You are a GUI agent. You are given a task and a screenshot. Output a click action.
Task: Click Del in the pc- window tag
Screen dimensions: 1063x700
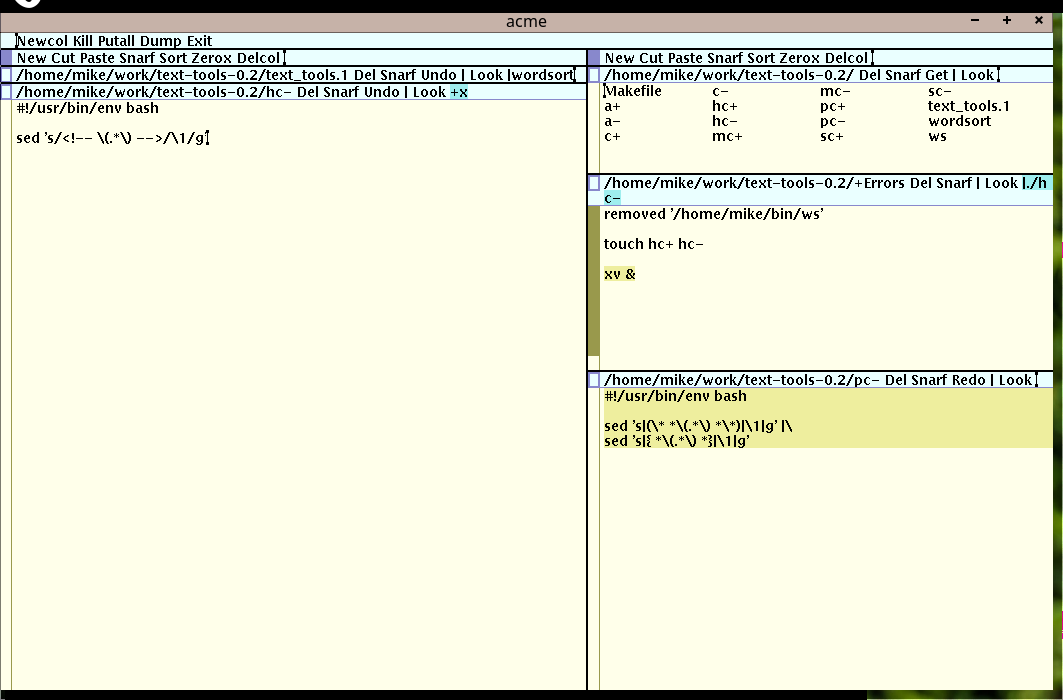click(x=896, y=379)
